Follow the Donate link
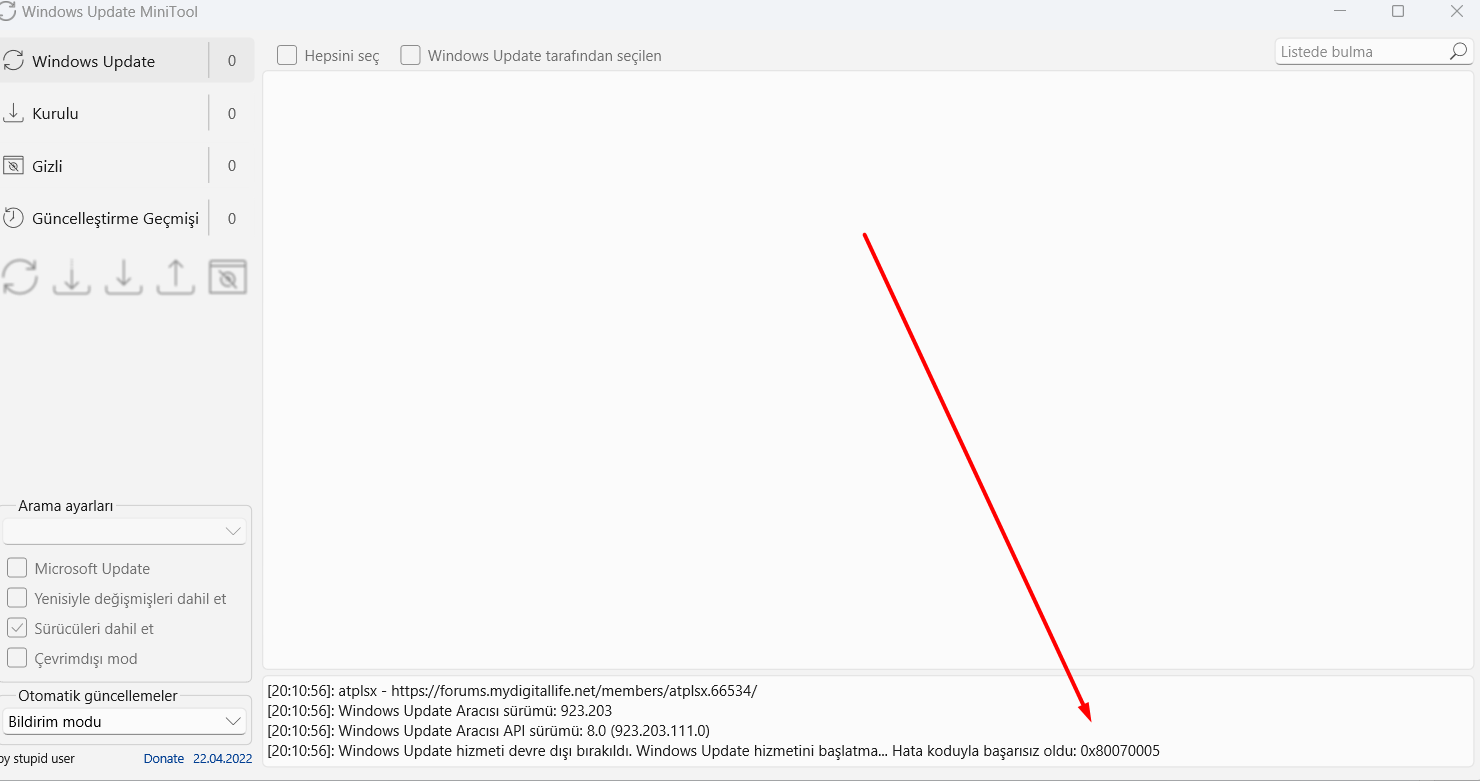The height and width of the screenshot is (781, 1480). 164,759
